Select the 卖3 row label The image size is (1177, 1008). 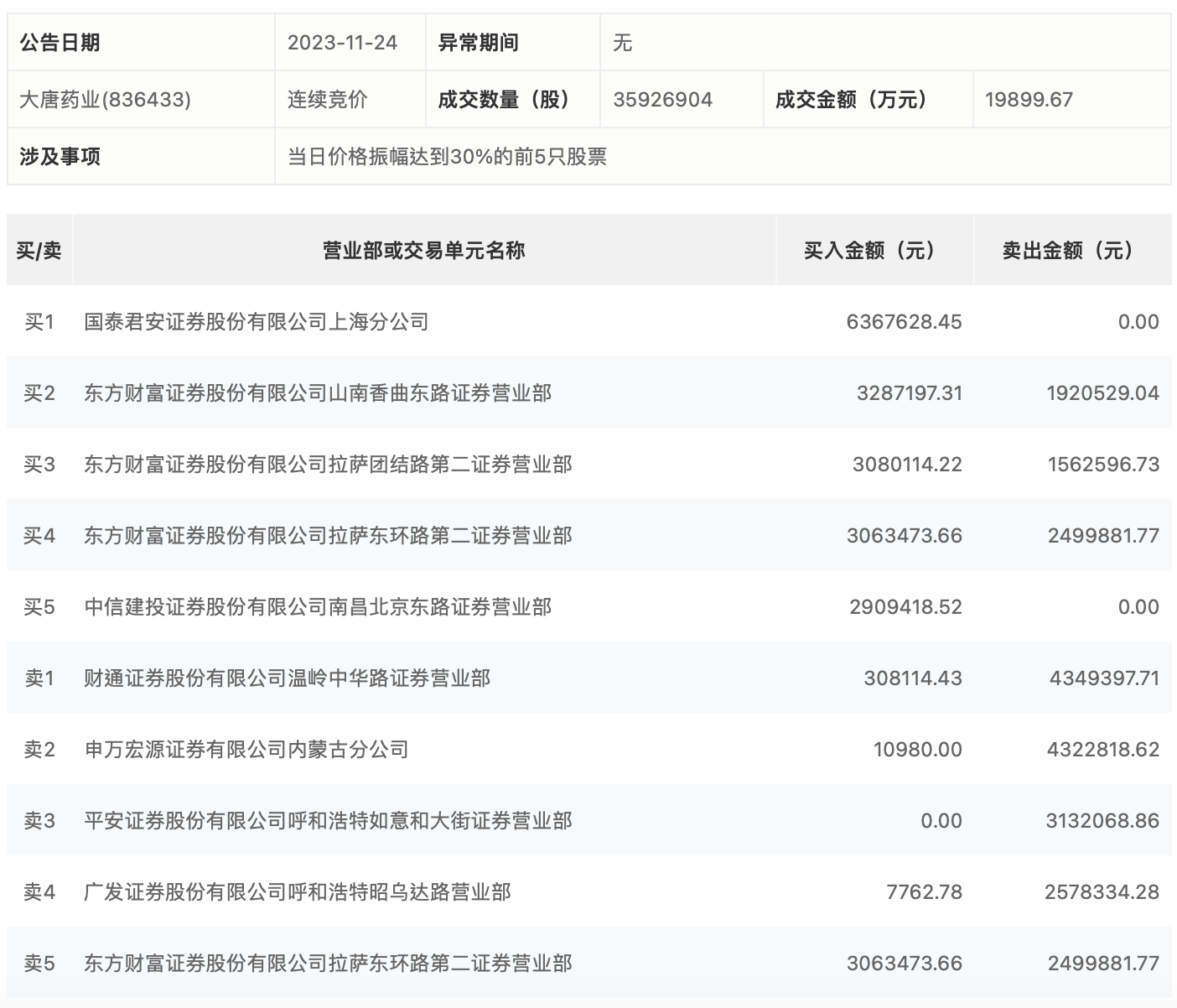tap(39, 821)
